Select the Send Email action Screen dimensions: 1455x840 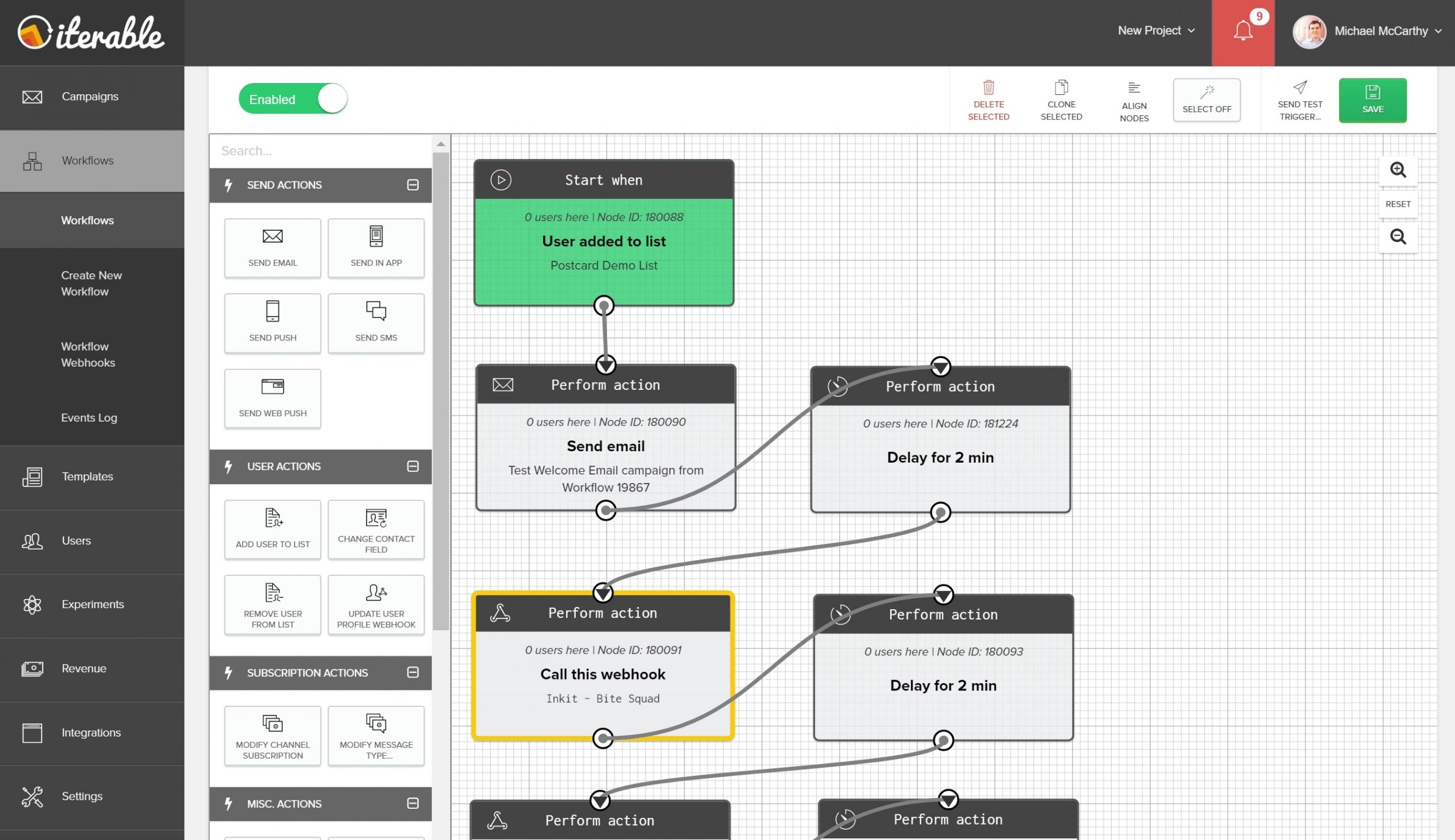(x=272, y=247)
